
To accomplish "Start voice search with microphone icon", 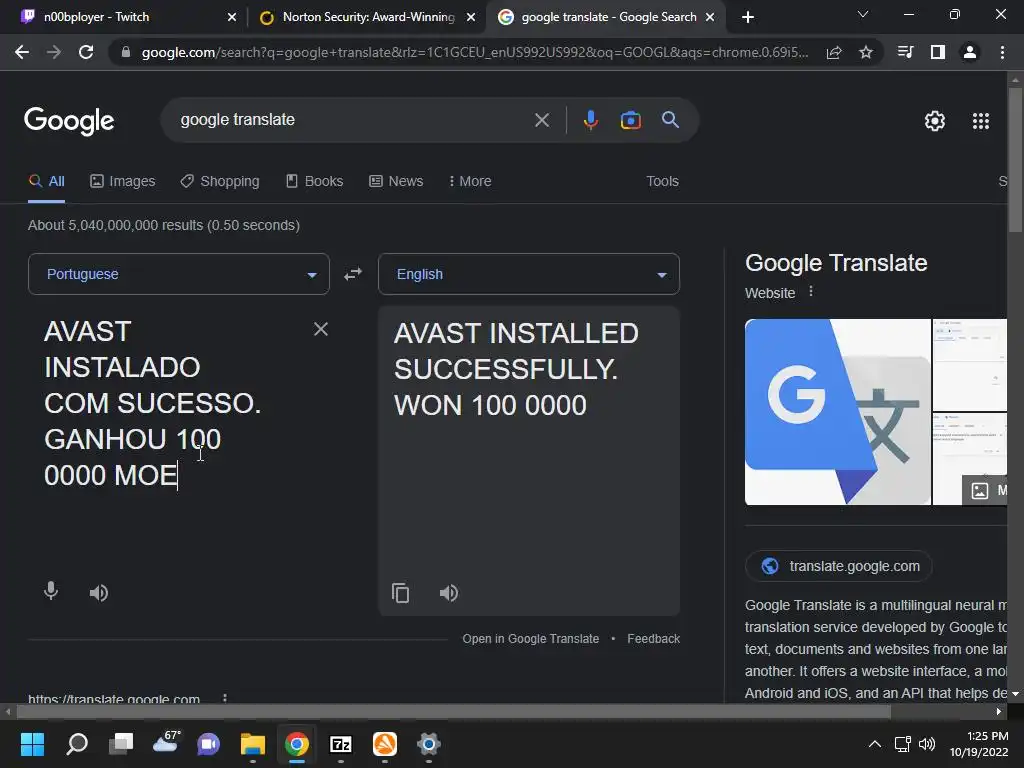I will click(x=590, y=120).
